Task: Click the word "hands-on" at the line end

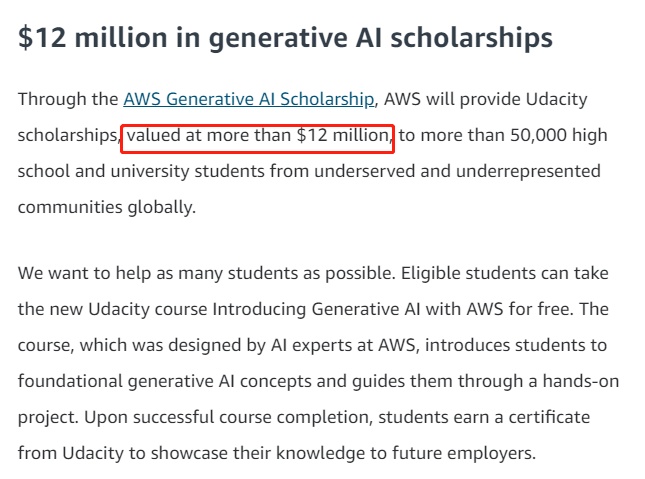Action: click(x=581, y=381)
